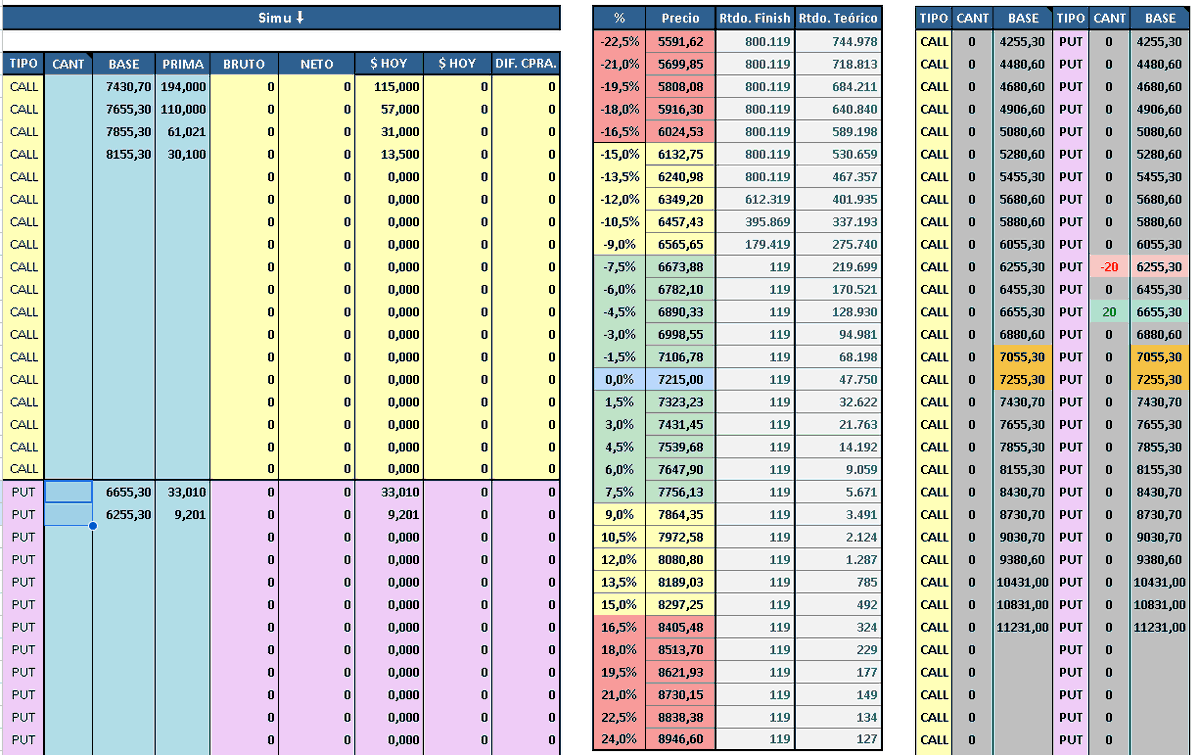Select CANT cell of PUT 6255,30 row in Simu
This screenshot has width=1200, height=755.
[x=69, y=514]
